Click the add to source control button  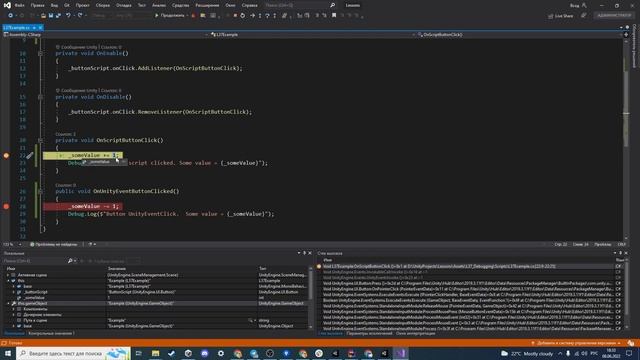(x=576, y=343)
